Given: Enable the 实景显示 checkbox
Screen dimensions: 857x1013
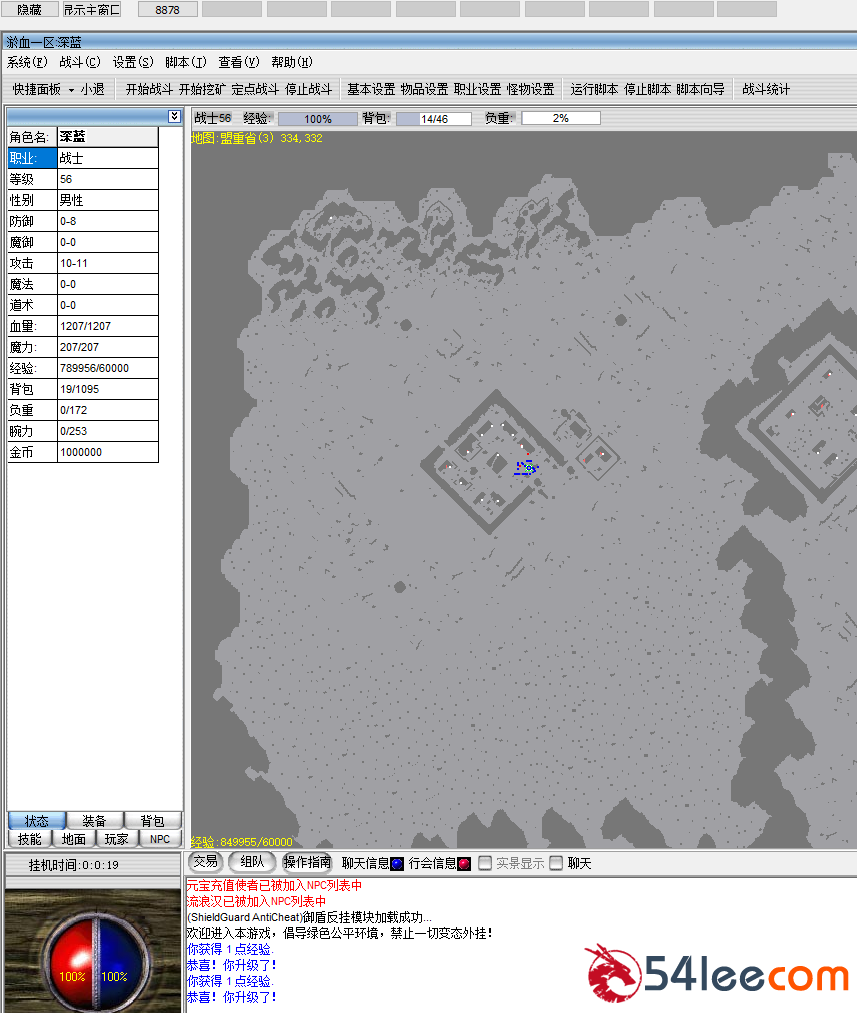Looking at the screenshot, I should pos(485,863).
